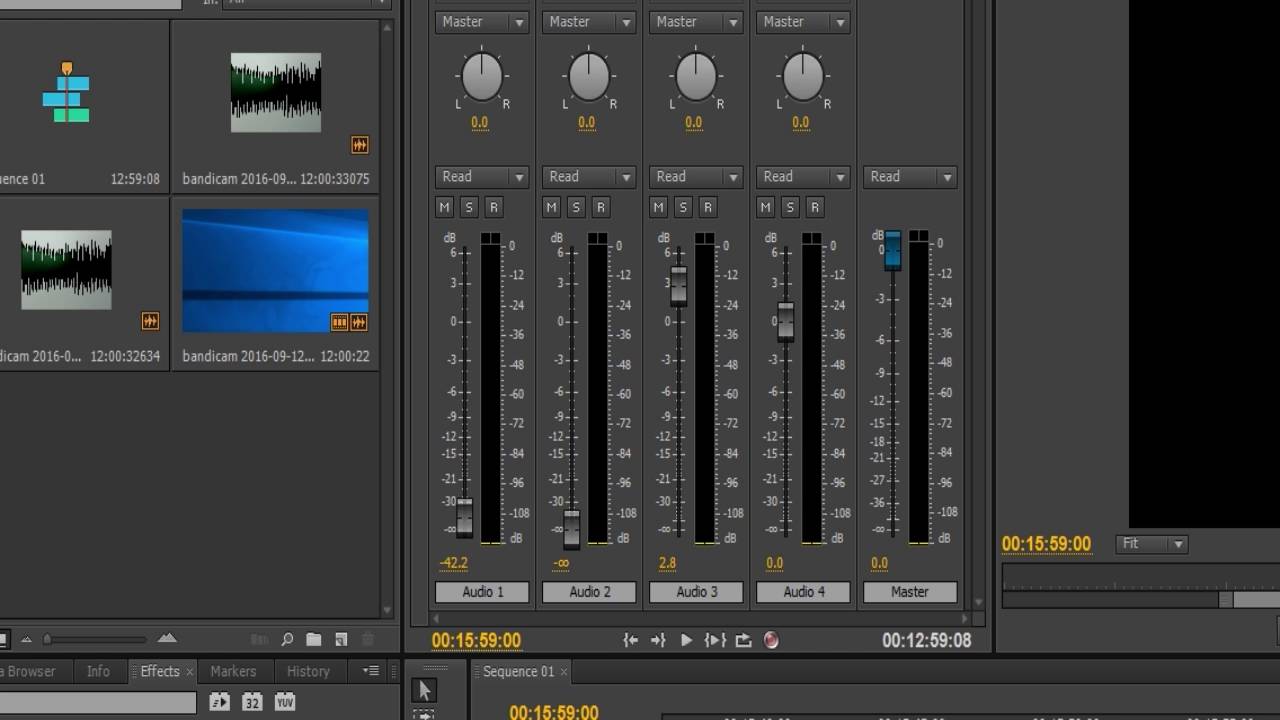1280x720 pixels.
Task: Select waveform clip with duration 12:00:33075
Action: 276,93
